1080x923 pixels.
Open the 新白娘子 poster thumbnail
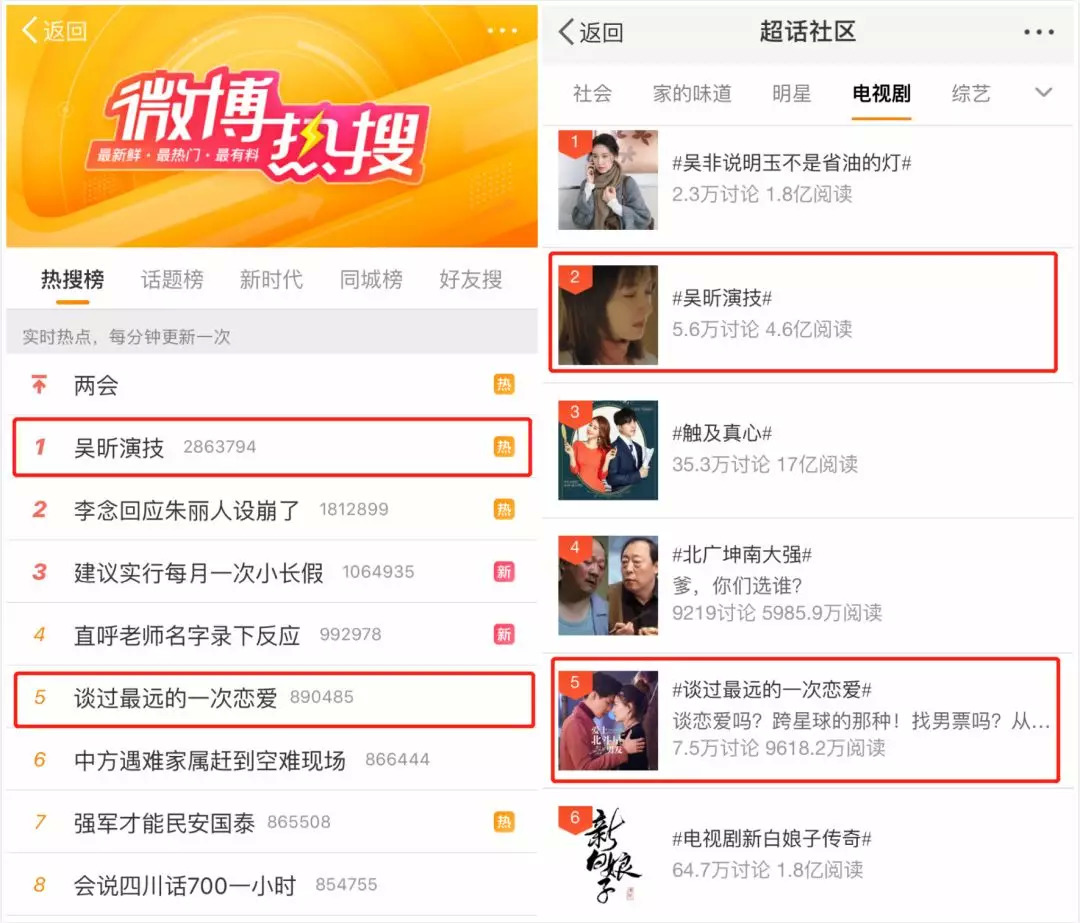point(608,855)
